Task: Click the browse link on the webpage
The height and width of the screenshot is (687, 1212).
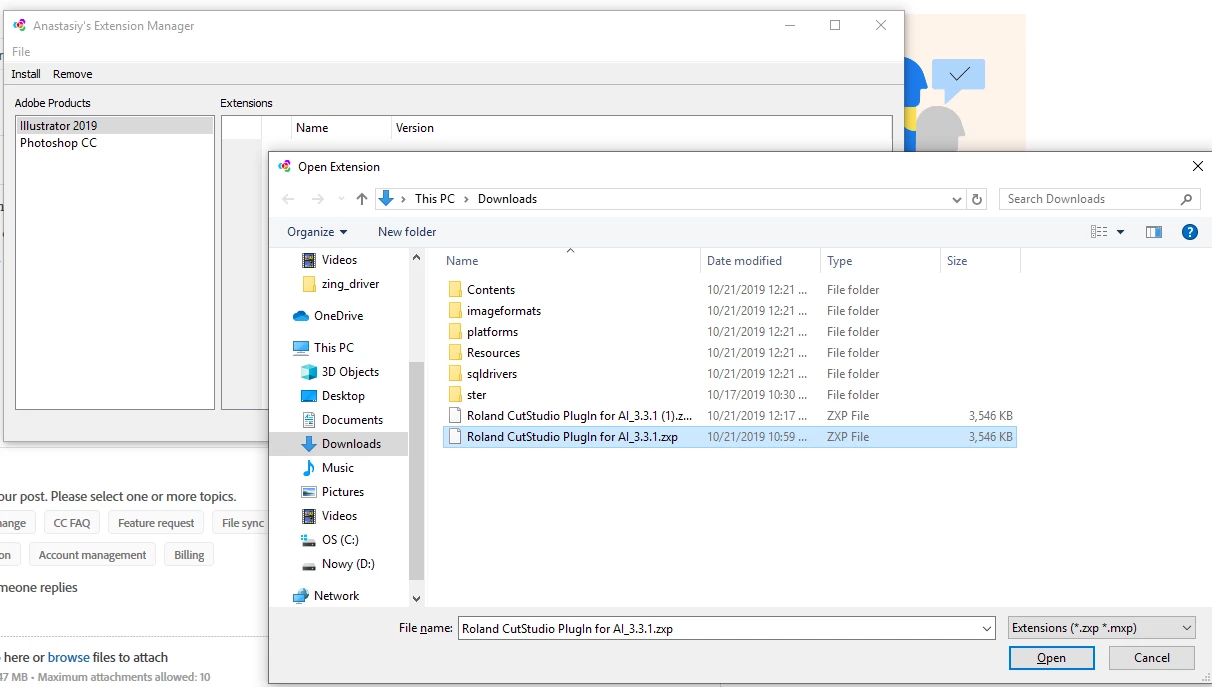Action: coord(69,658)
